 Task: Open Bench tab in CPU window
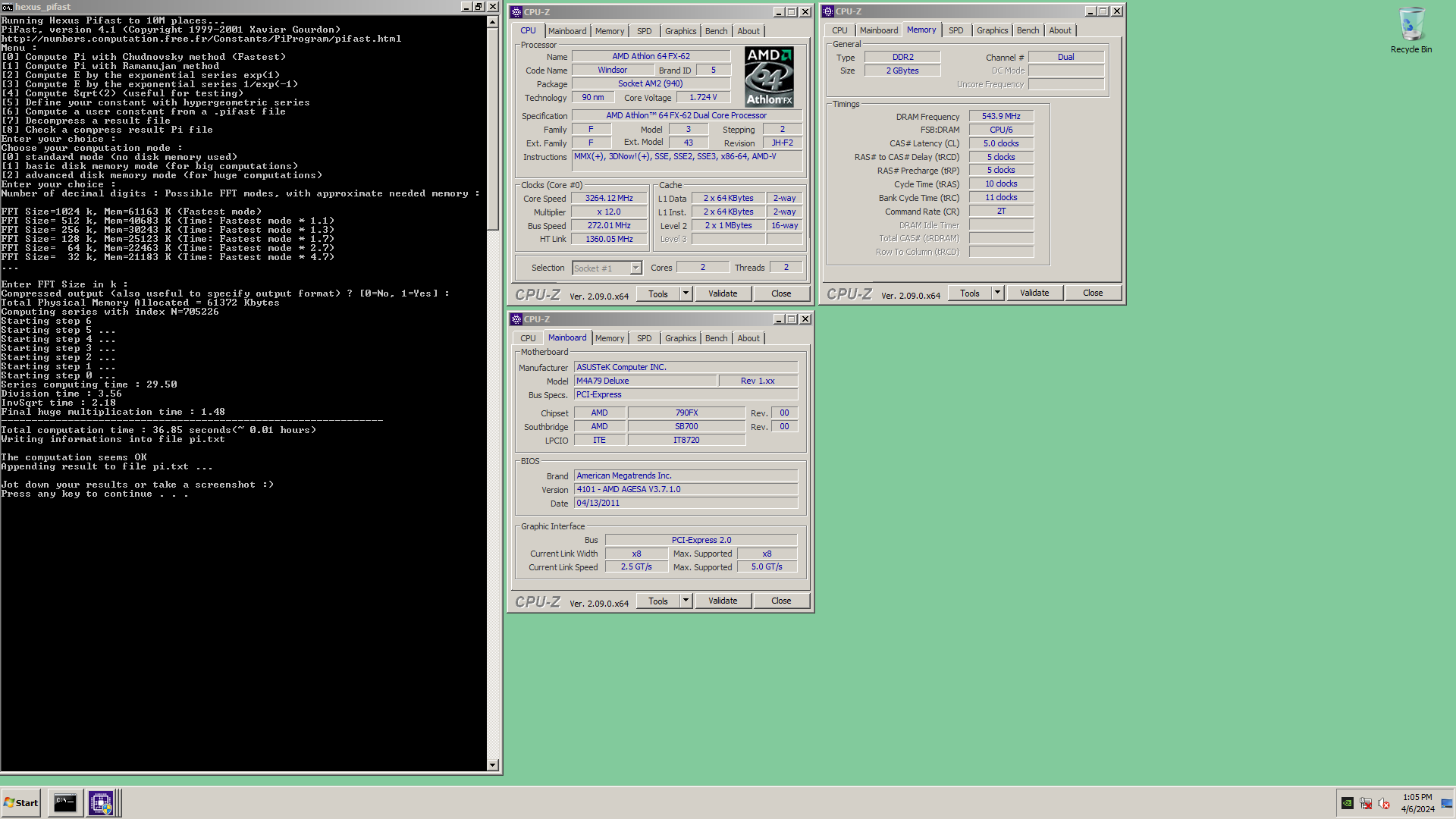point(716,31)
